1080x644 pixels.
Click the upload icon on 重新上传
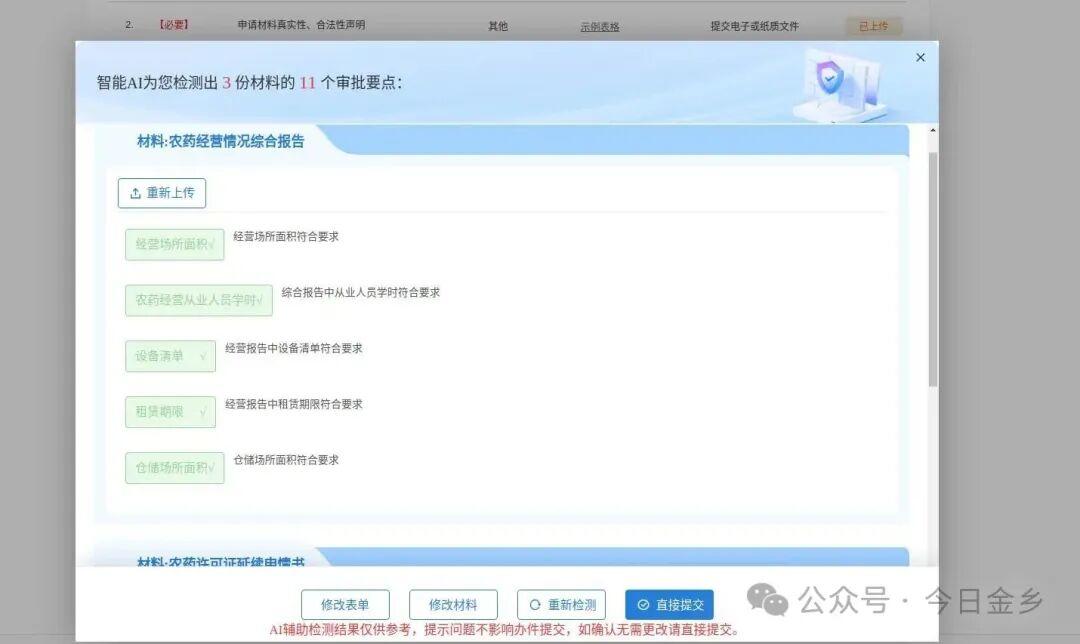136,193
